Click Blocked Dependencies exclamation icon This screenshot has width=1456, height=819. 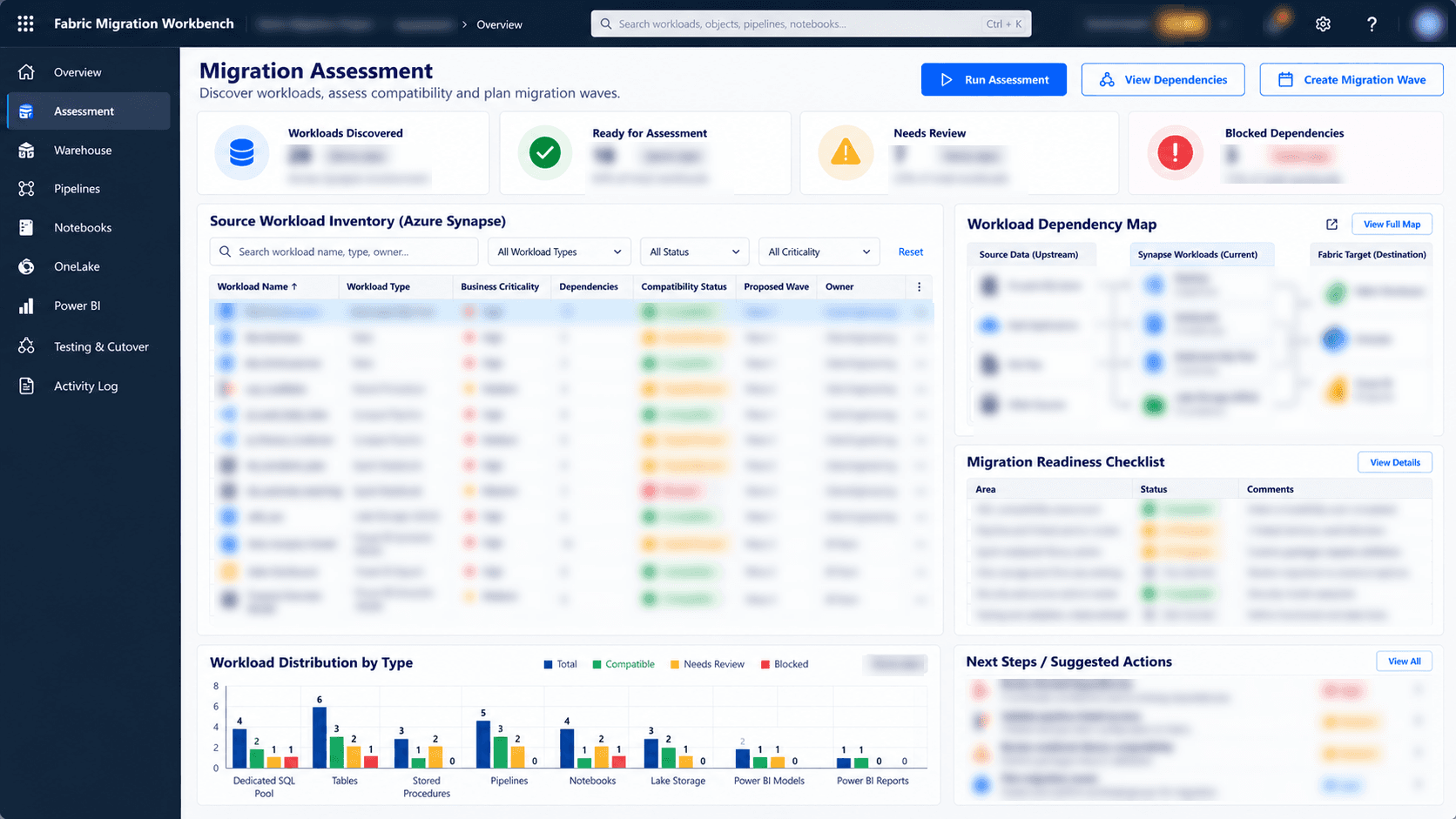coord(1175,153)
